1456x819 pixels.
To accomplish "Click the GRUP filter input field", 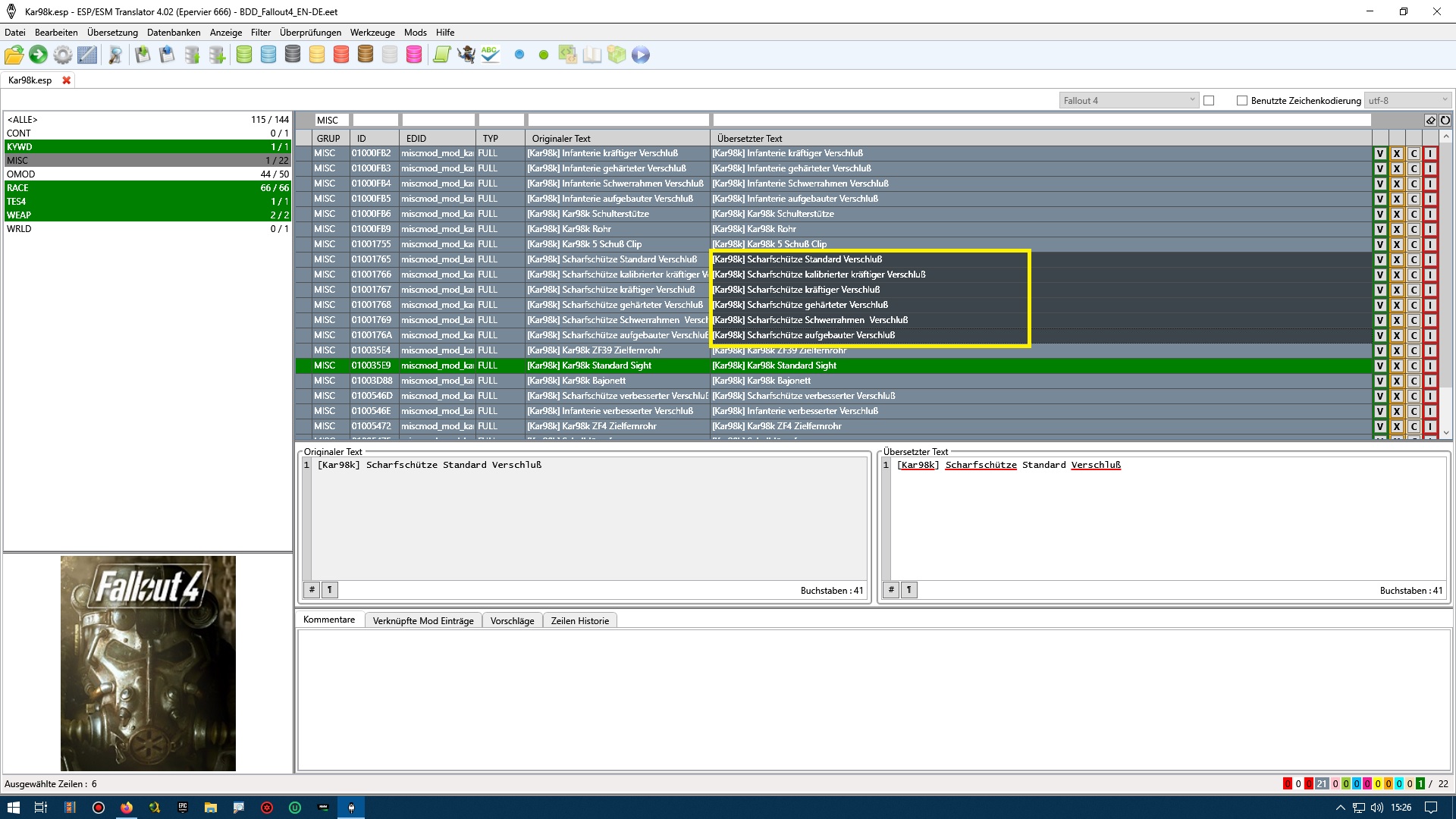I will tap(331, 120).
